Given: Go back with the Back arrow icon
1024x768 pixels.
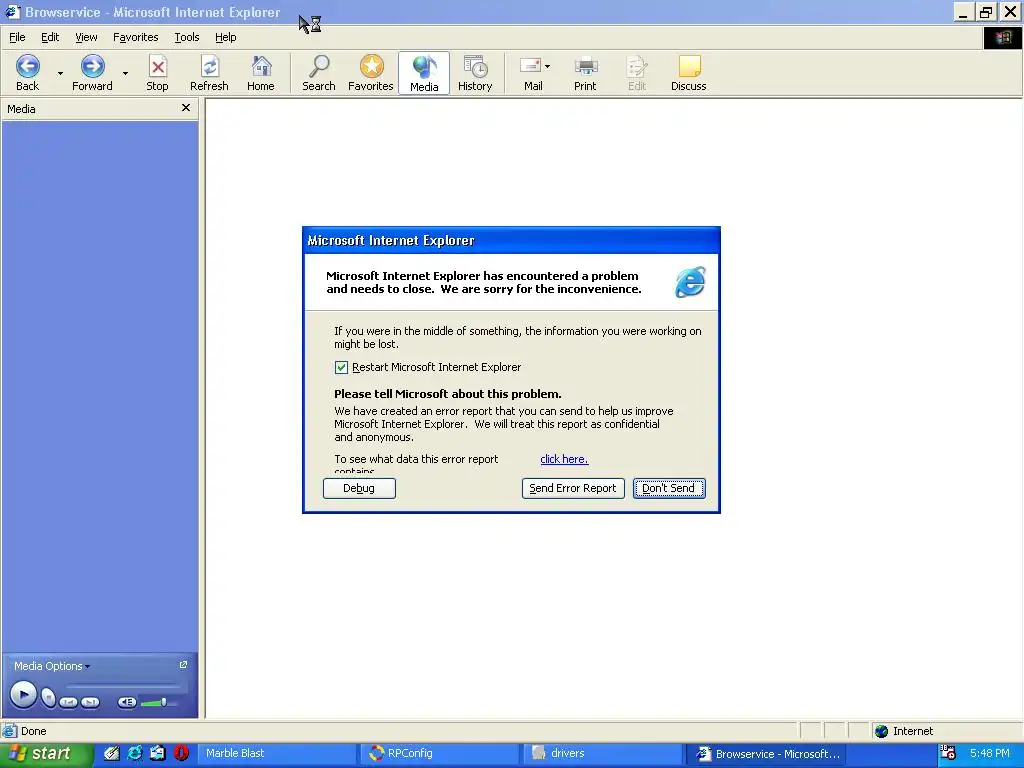Looking at the screenshot, I should tap(27, 67).
